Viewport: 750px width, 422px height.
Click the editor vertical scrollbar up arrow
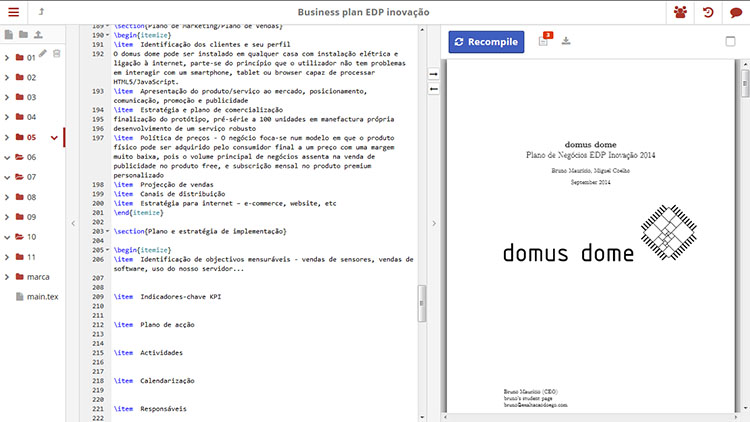(x=422, y=30)
